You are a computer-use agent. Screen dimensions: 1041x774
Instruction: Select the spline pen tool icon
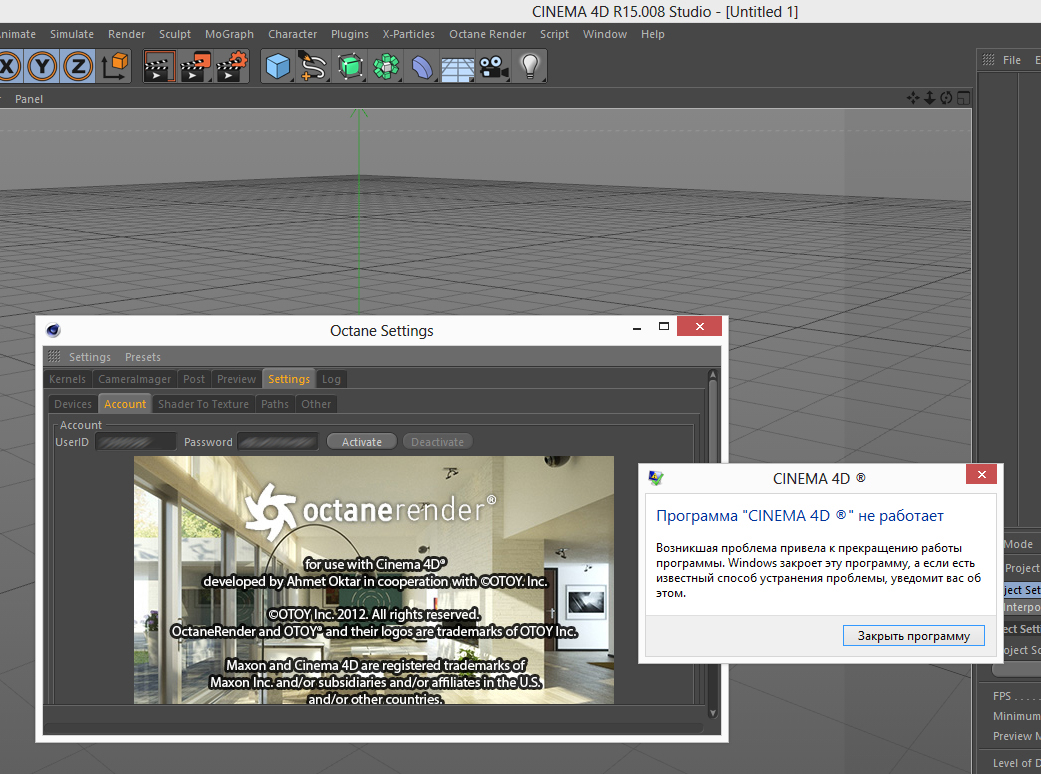(313, 66)
